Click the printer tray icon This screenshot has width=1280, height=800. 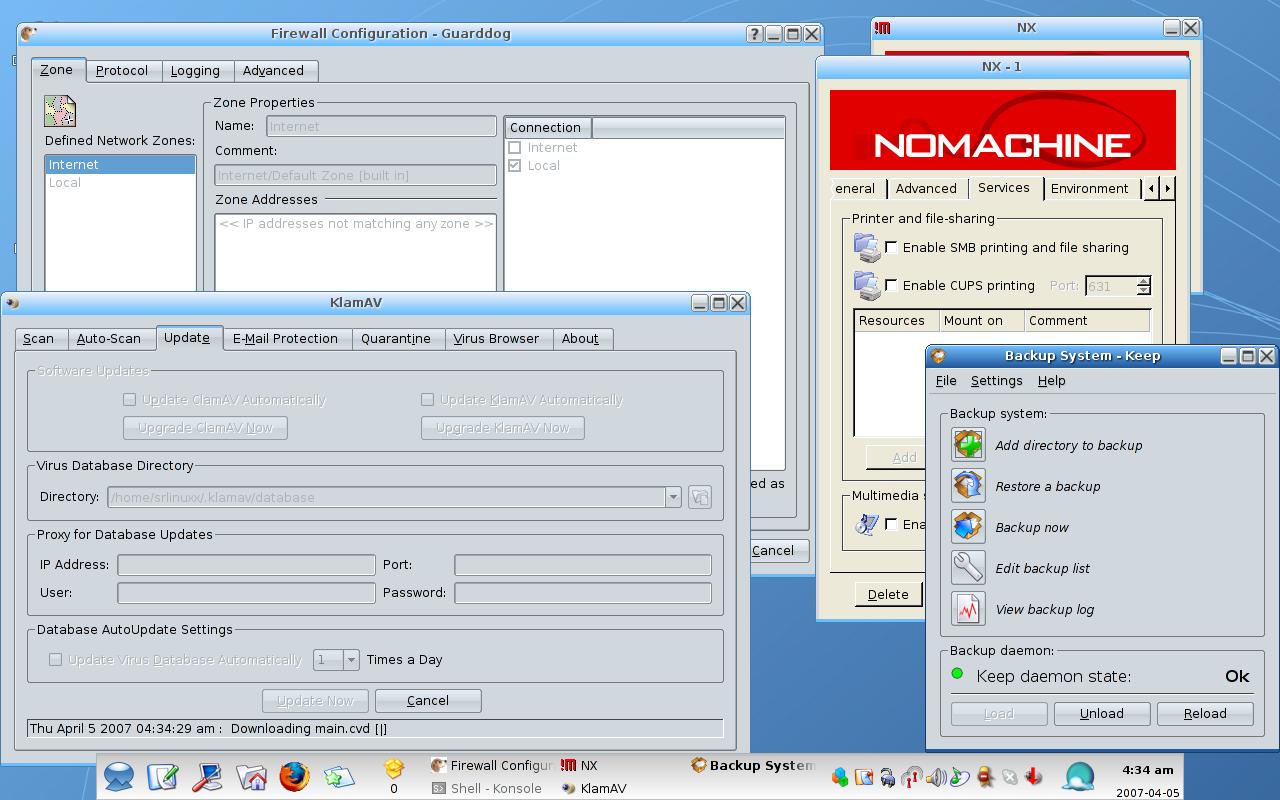pos(888,776)
